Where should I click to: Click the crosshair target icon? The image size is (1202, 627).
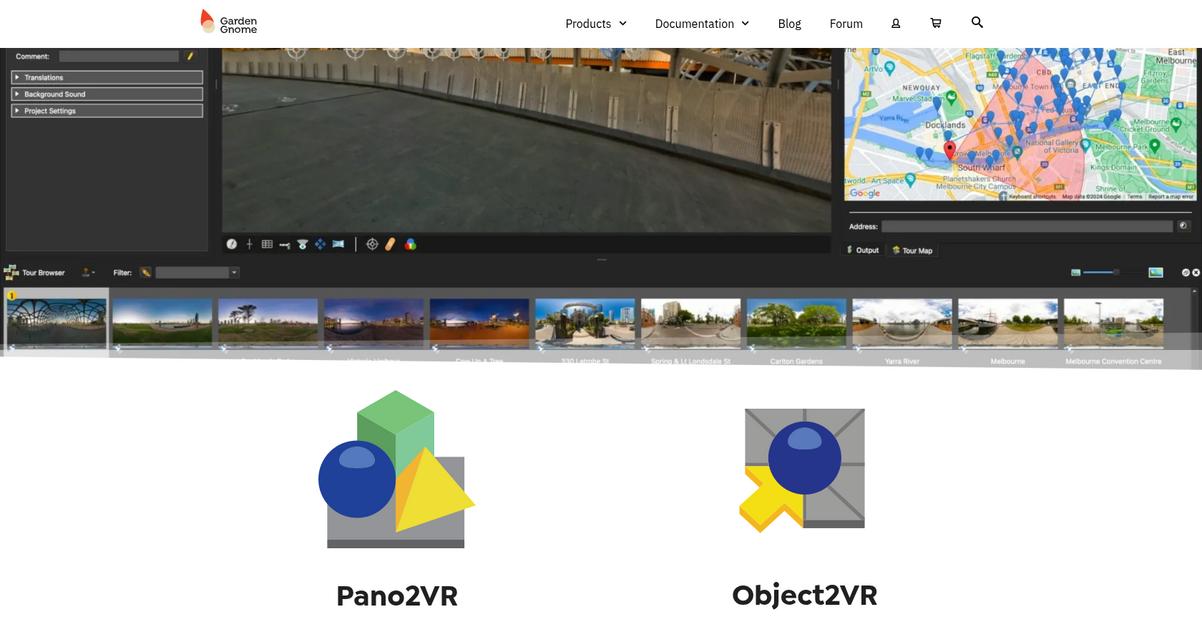pos(372,244)
